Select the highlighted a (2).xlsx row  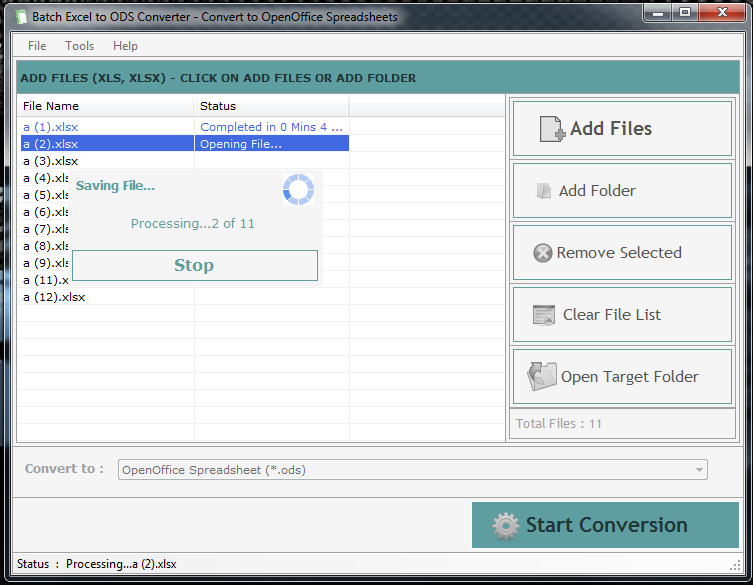tap(185, 144)
